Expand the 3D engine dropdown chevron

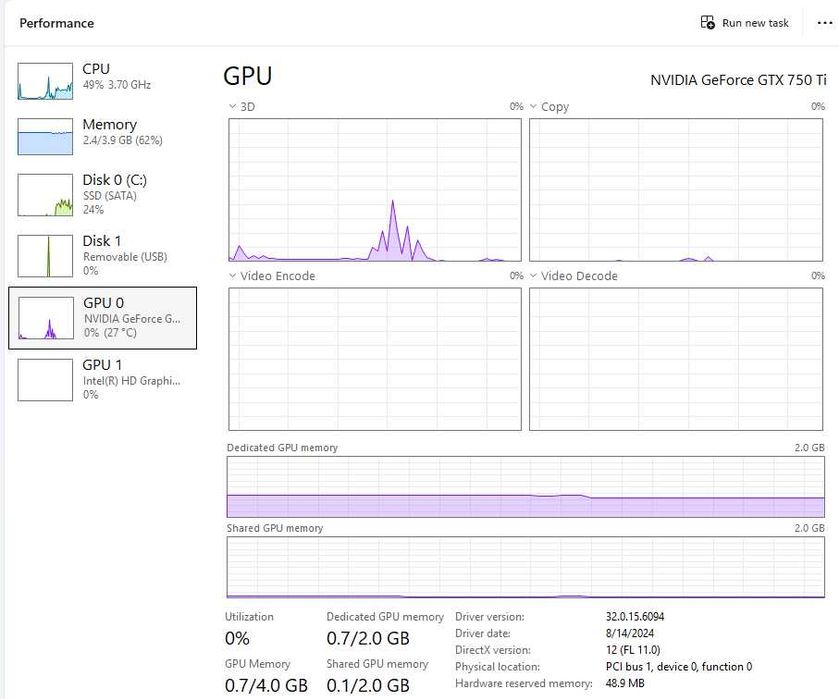(x=232, y=107)
